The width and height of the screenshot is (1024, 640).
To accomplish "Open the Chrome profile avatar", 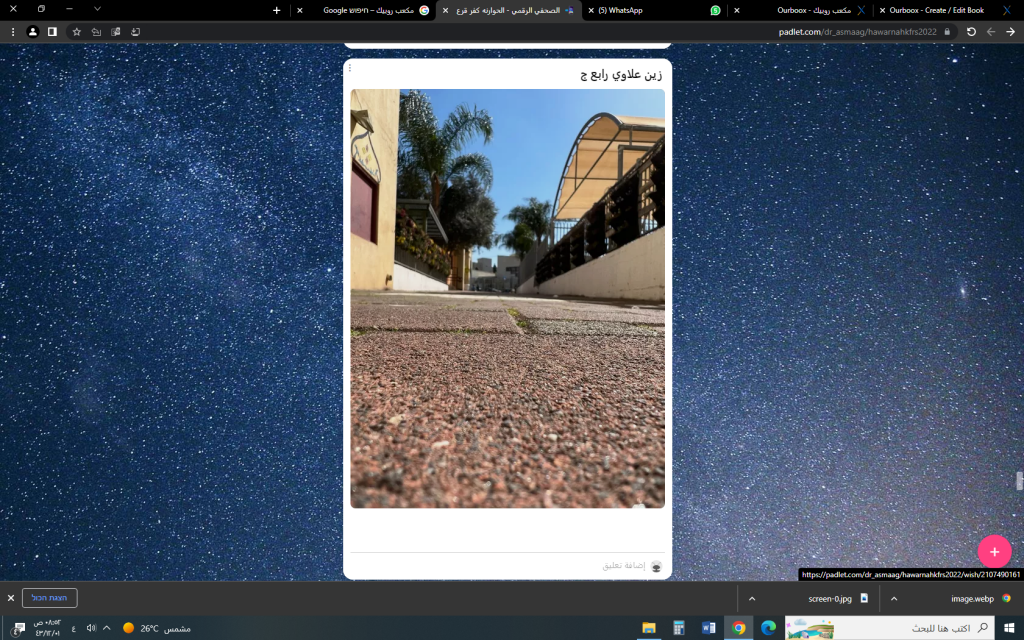I will [x=33, y=31].
